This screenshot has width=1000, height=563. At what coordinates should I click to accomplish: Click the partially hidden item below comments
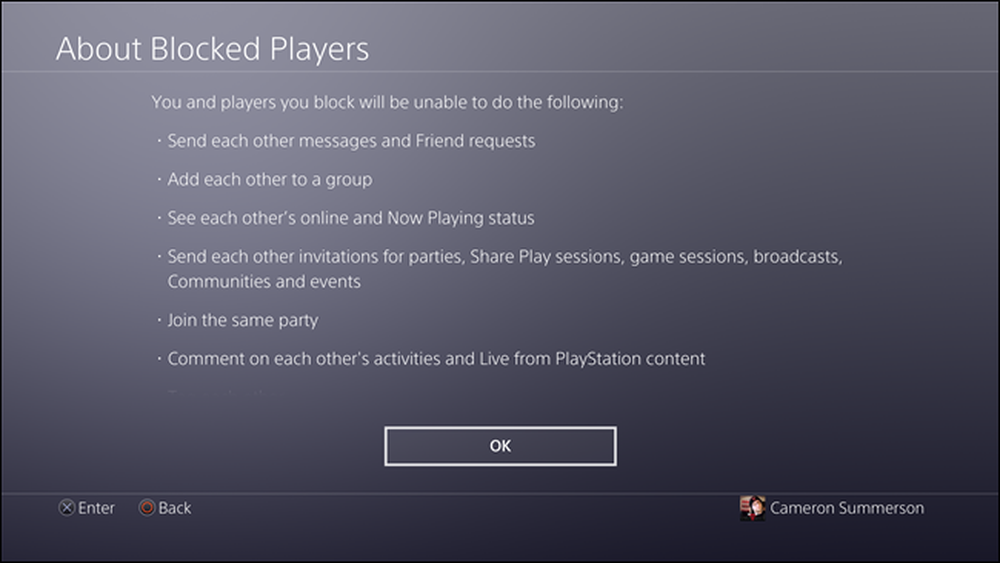coord(217,392)
